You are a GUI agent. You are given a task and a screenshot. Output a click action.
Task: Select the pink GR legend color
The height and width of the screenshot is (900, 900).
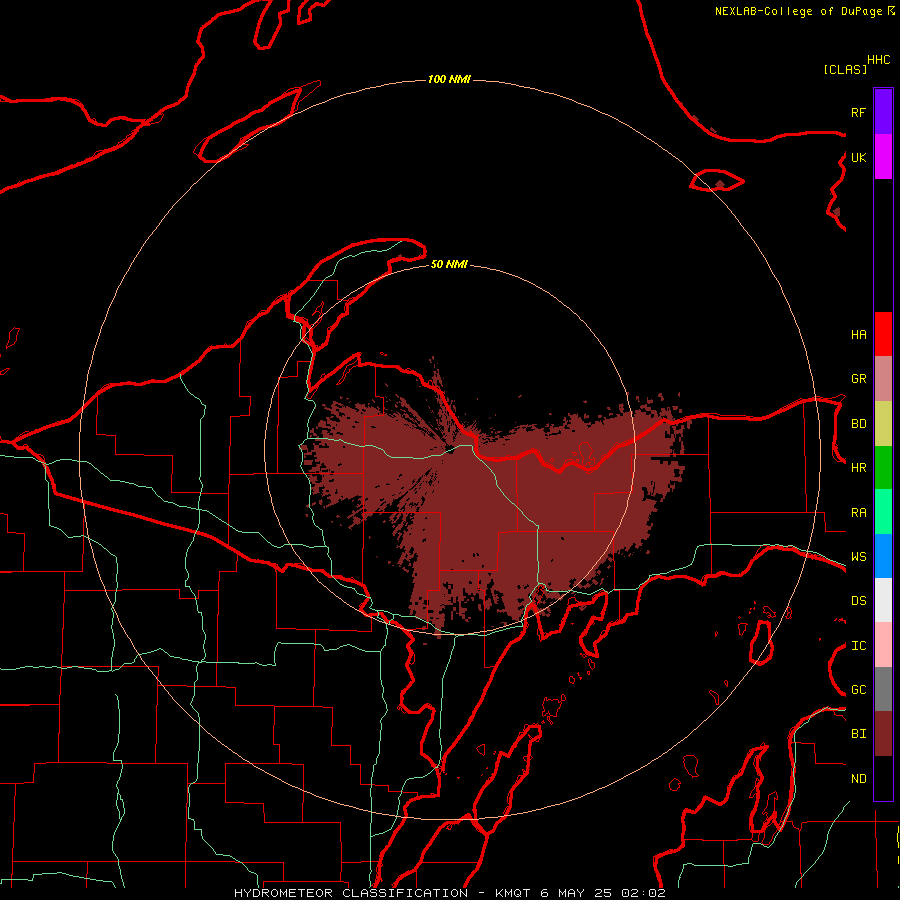tap(883, 379)
